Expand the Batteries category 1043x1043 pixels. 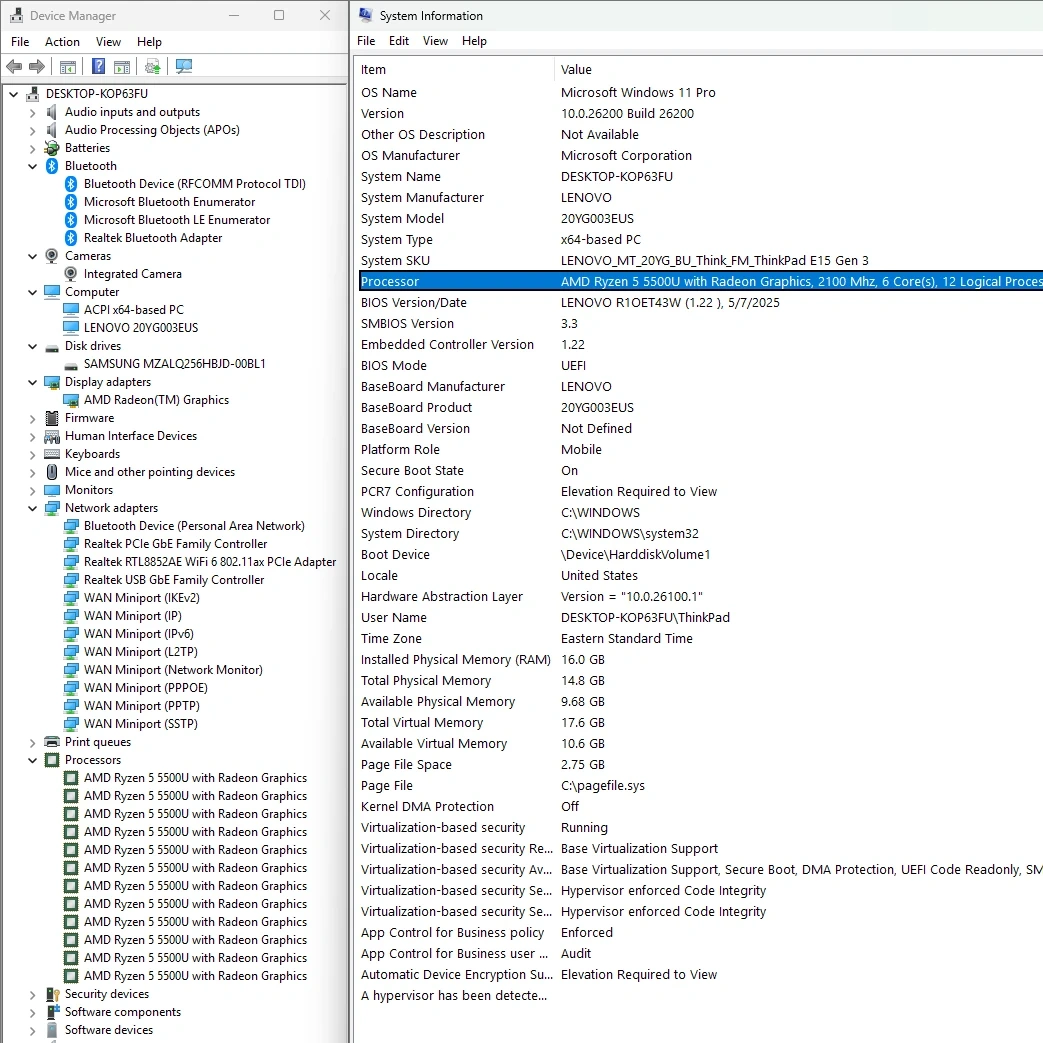(x=33, y=148)
